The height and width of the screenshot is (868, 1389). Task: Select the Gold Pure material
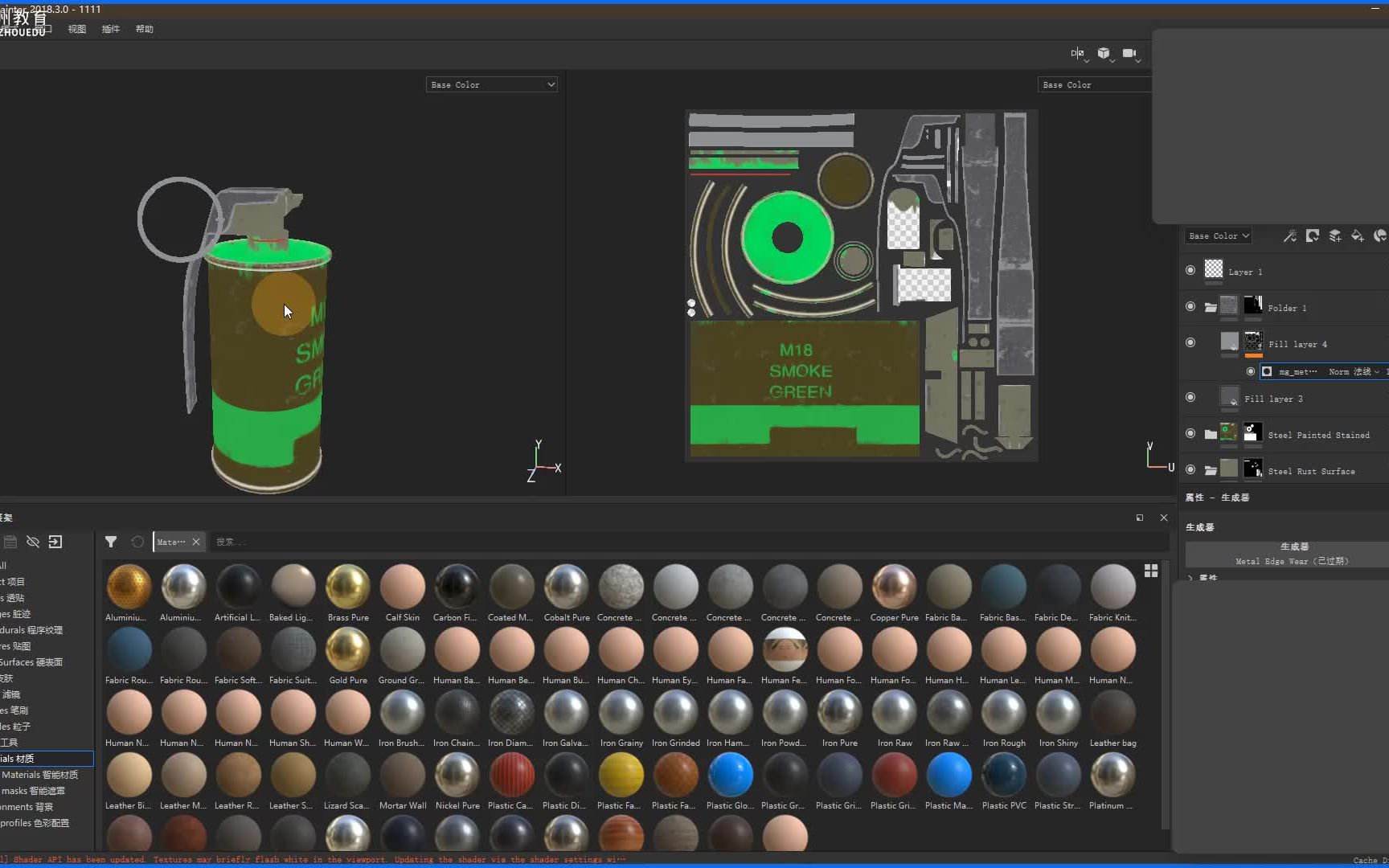(x=348, y=656)
